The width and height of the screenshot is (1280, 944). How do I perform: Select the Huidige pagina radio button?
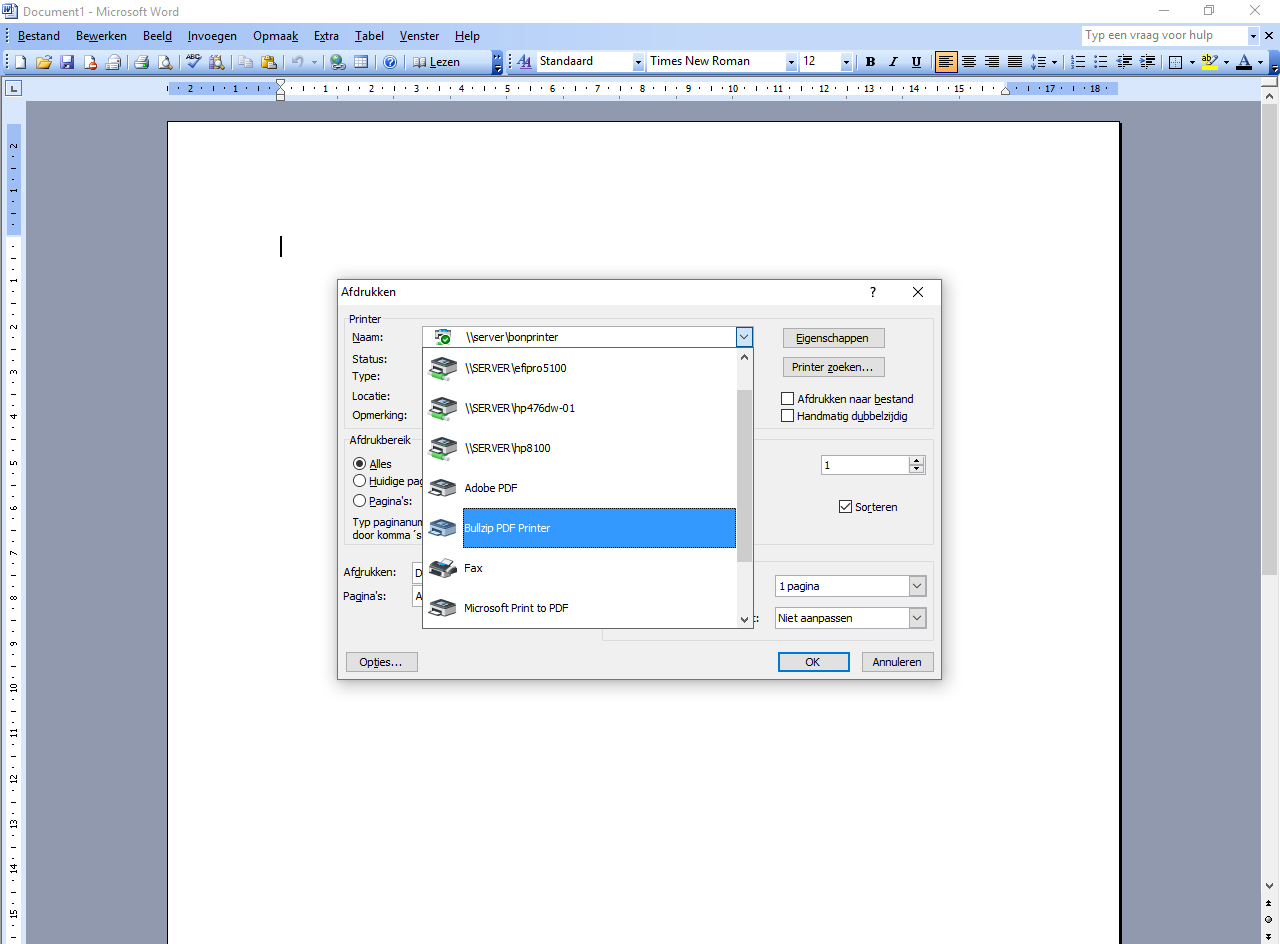click(x=359, y=481)
